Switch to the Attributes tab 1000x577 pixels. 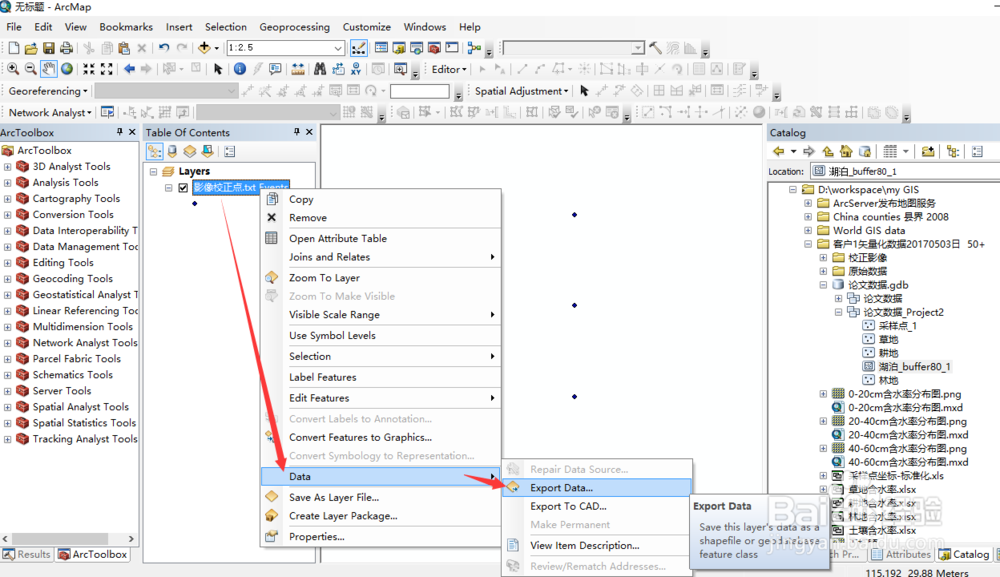click(x=901, y=554)
